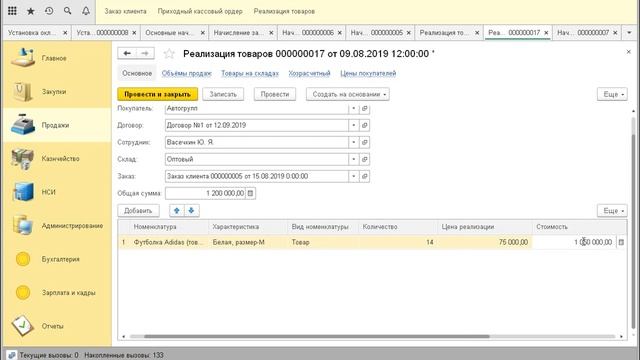Open the Еще menu above the table
Image resolution: width=640 pixels, height=360 pixels.
click(612, 211)
